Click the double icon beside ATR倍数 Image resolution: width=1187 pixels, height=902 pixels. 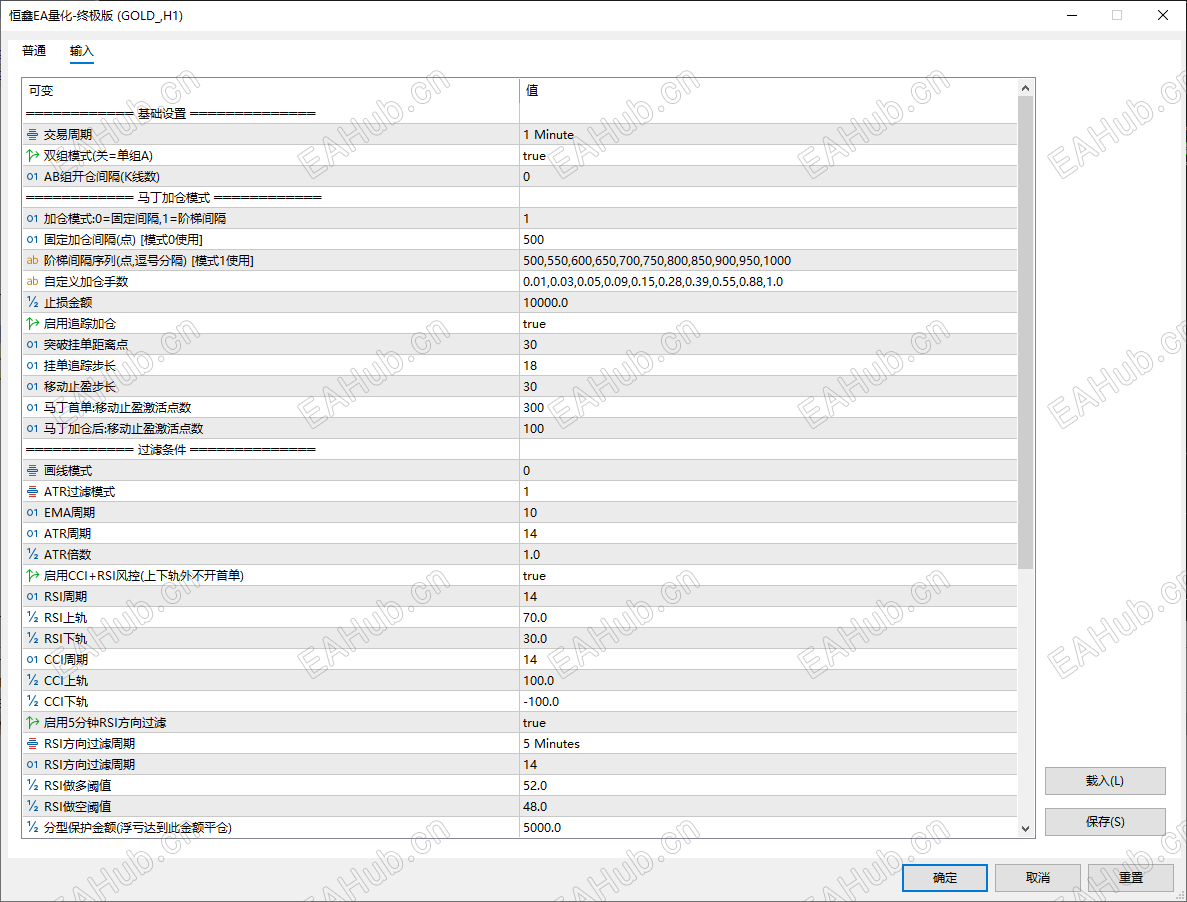pyautogui.click(x=33, y=555)
